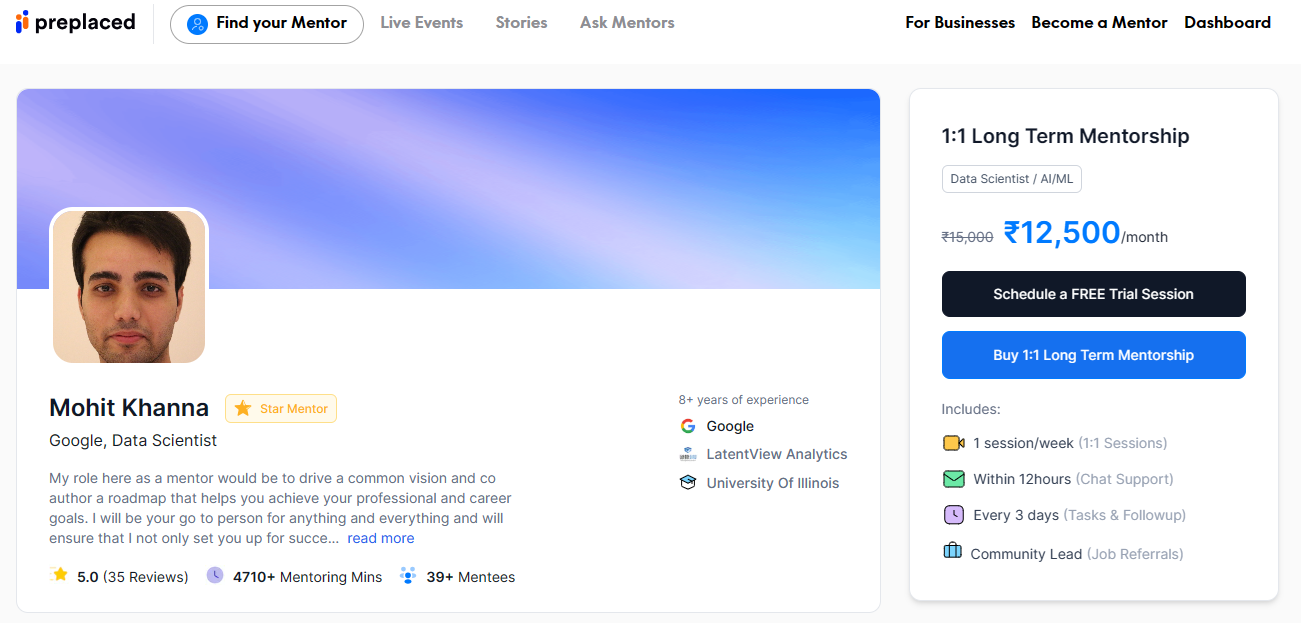Image resolution: width=1301 pixels, height=623 pixels.
Task: Click the Includes: label
Action: click(x=971, y=409)
